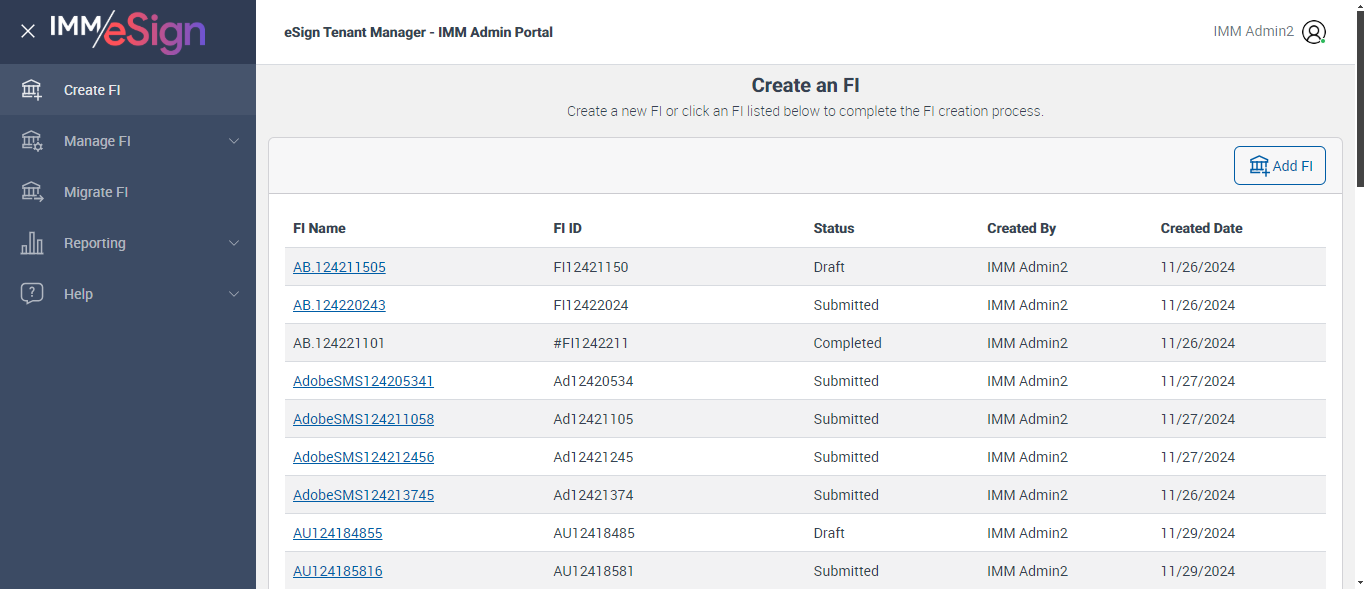Click the Status column header
The image size is (1366, 589).
[x=834, y=228]
